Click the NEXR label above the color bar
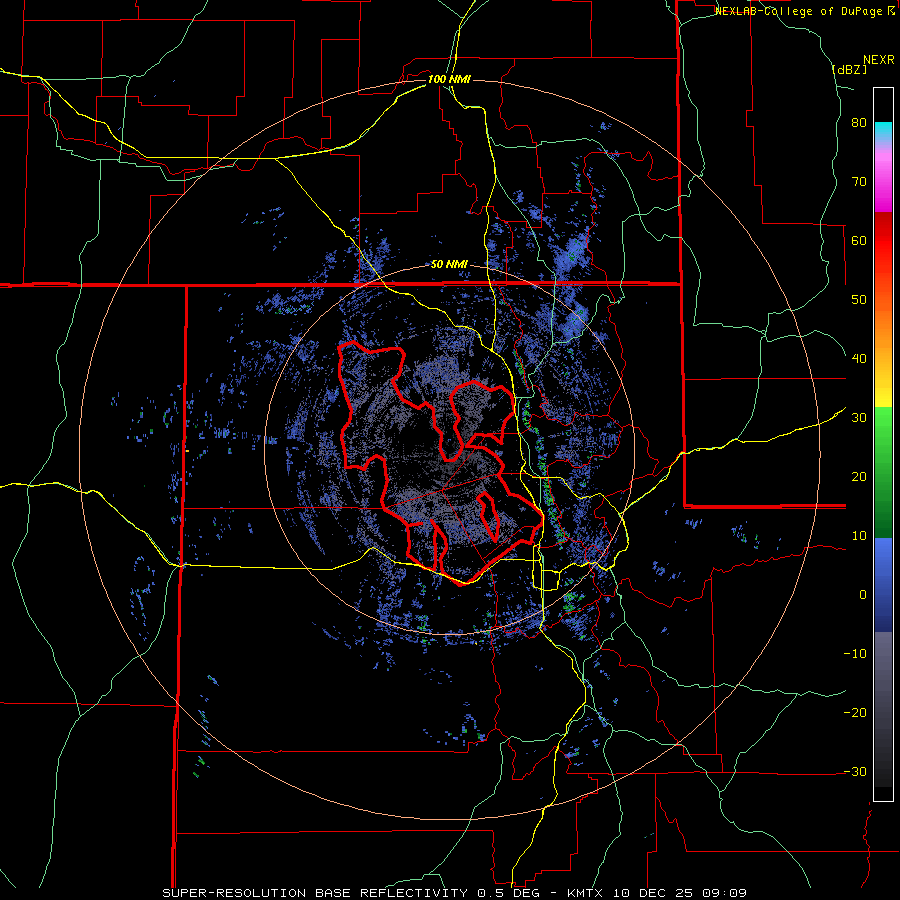 click(x=878, y=60)
